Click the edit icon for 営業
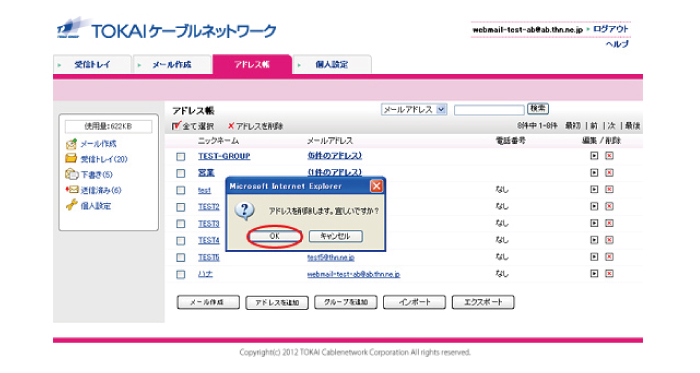This screenshot has width=700, height=373. click(x=594, y=173)
